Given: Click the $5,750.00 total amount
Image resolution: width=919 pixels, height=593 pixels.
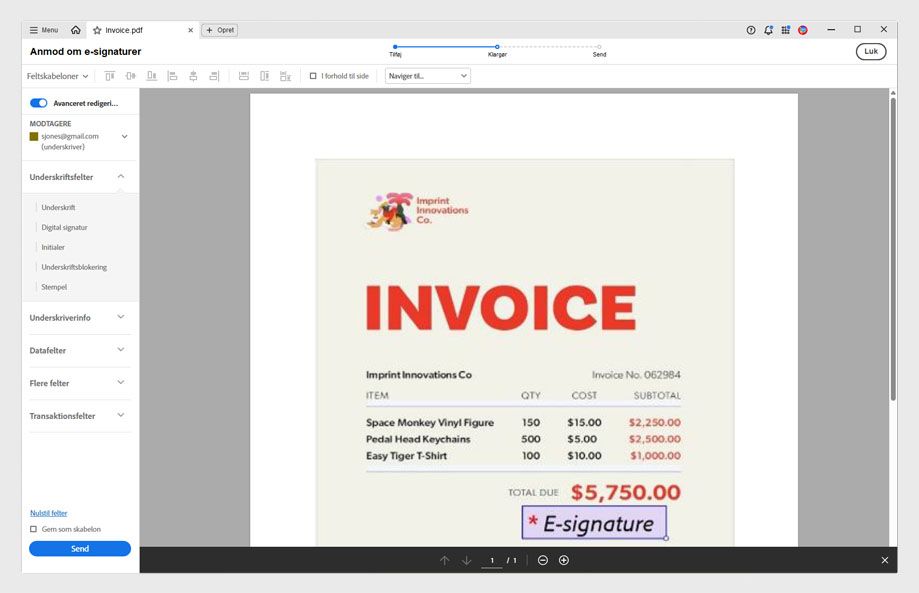Looking at the screenshot, I should (x=625, y=492).
